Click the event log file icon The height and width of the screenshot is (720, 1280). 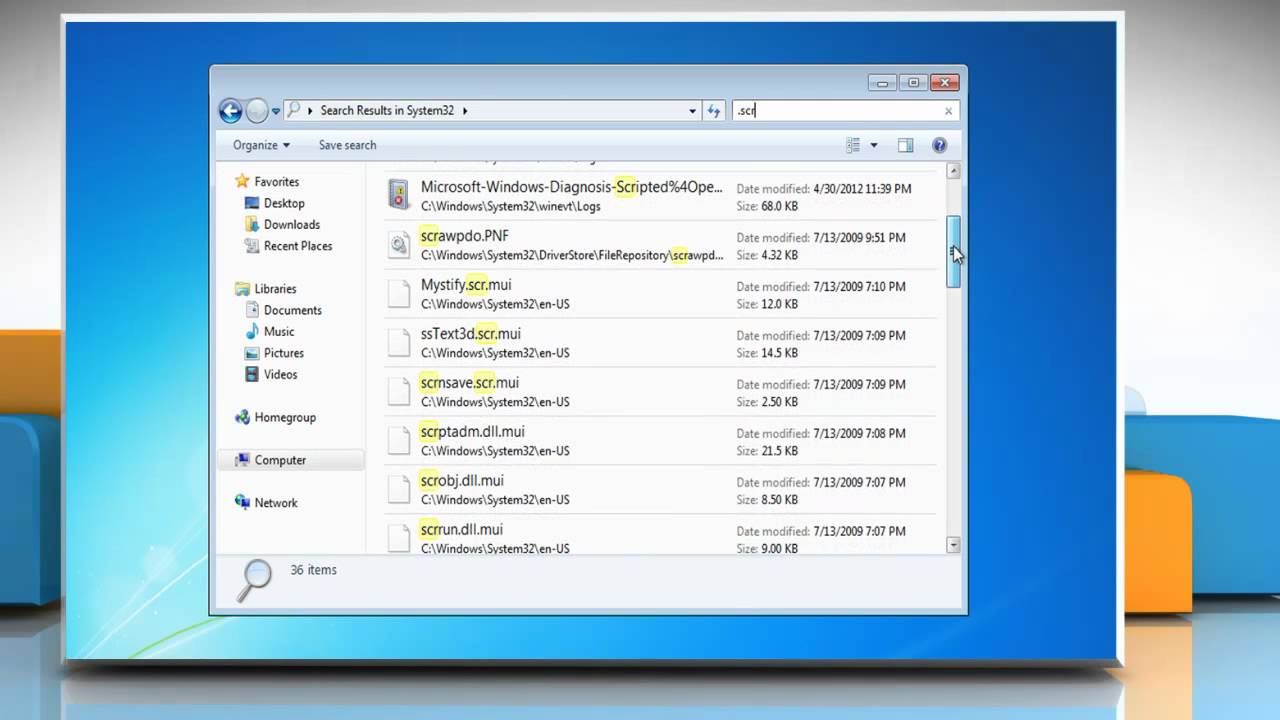pyautogui.click(x=399, y=195)
